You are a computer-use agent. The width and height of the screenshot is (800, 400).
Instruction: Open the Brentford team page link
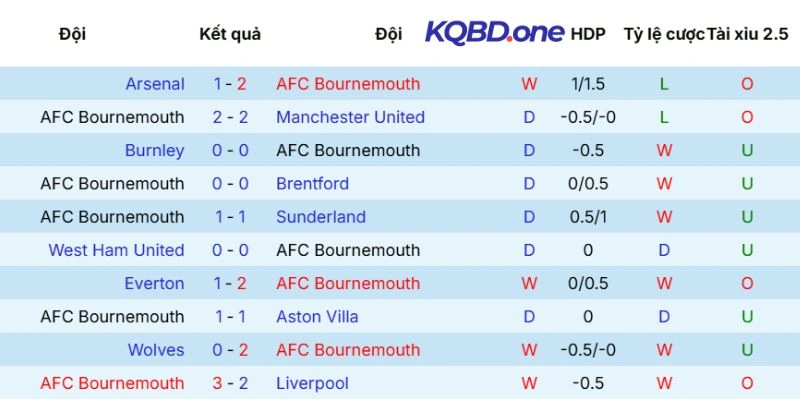click(312, 183)
